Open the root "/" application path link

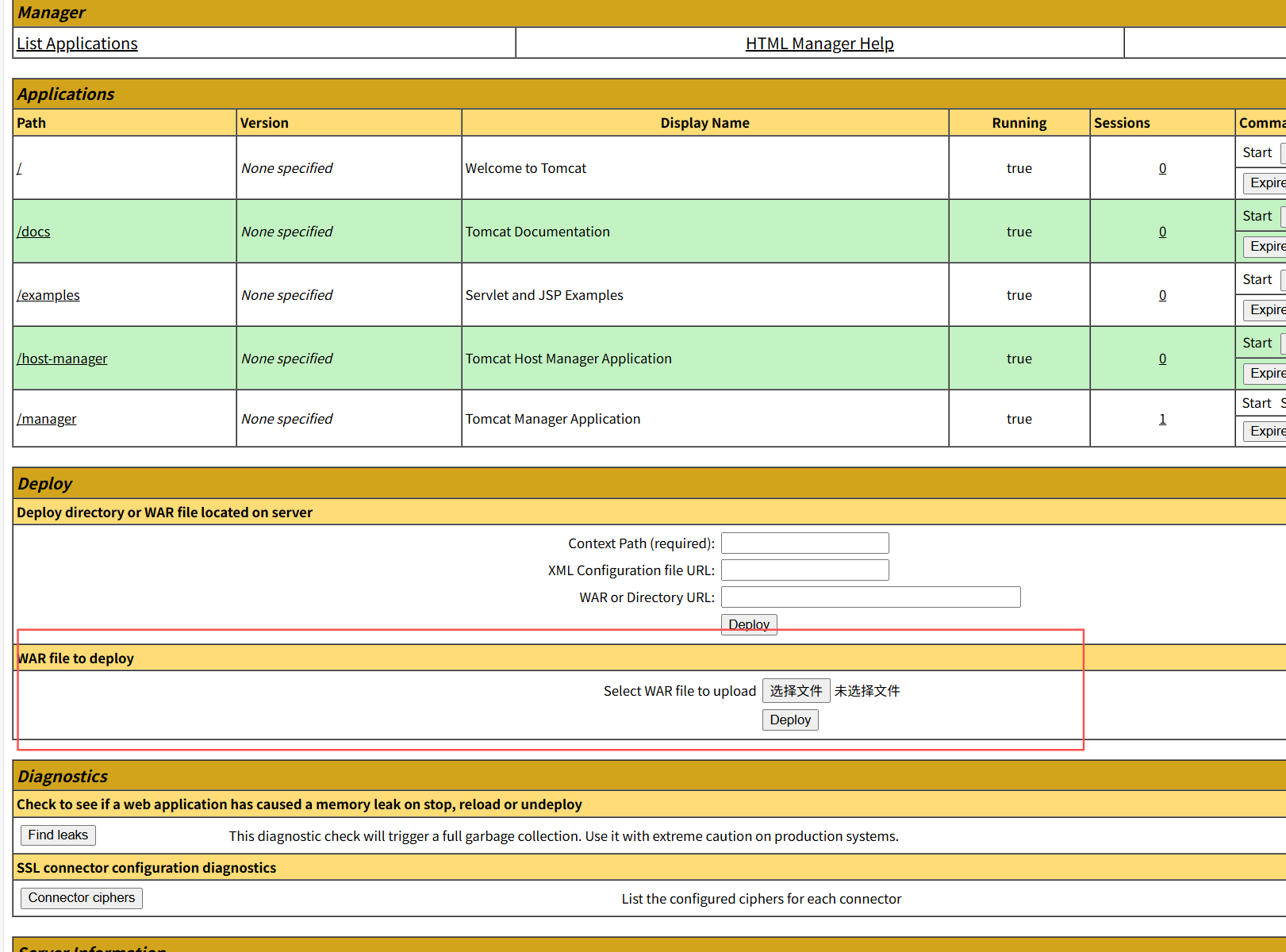(x=19, y=168)
